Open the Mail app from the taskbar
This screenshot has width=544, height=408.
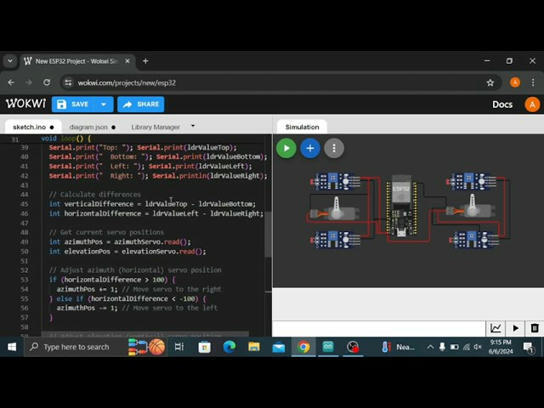pyautogui.click(x=279, y=347)
